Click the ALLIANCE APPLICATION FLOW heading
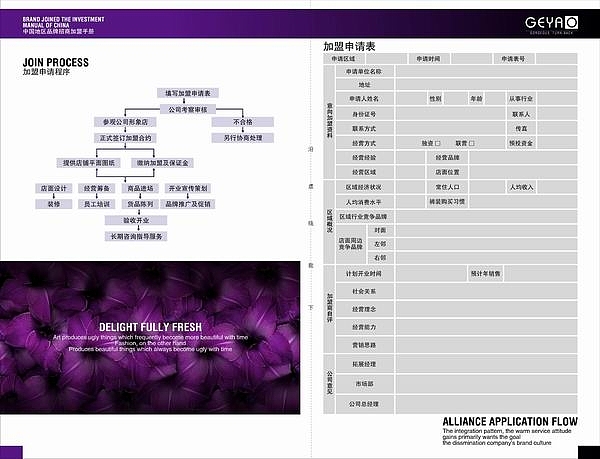Viewport: 600px width, 459px height. pyautogui.click(x=510, y=422)
